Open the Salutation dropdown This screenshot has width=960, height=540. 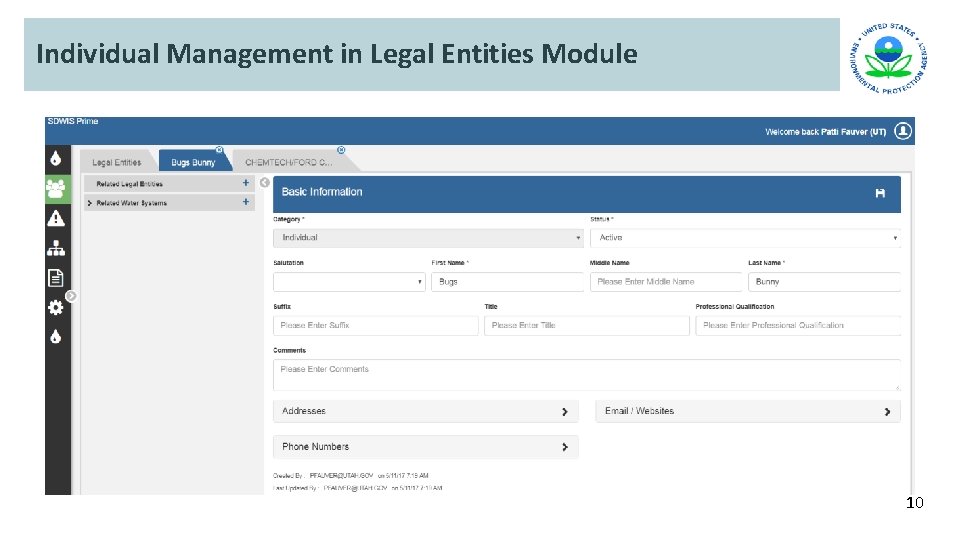[x=349, y=282]
